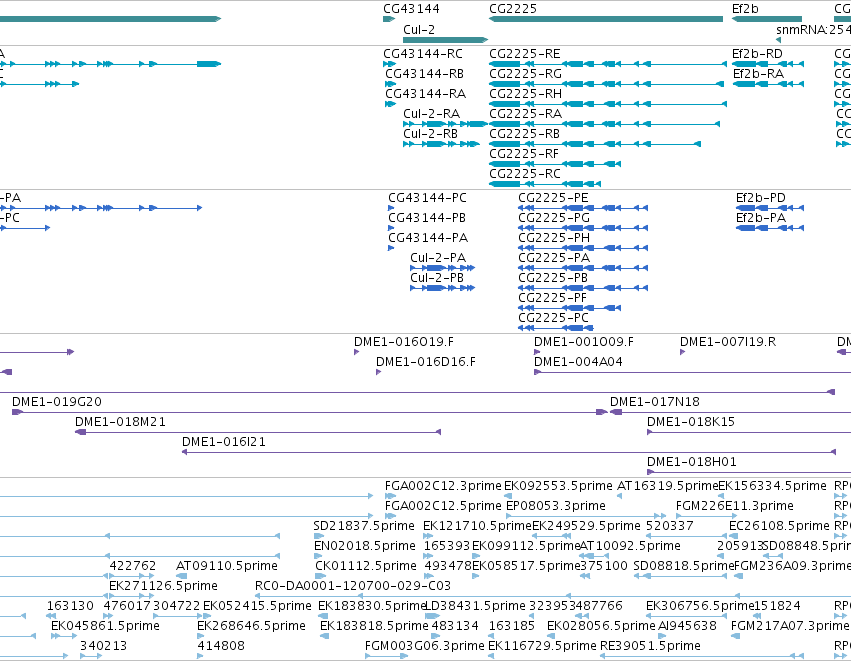Screen dimensions: 851x661
Task: Click EST EK271126.5prime
Action: click(163, 587)
